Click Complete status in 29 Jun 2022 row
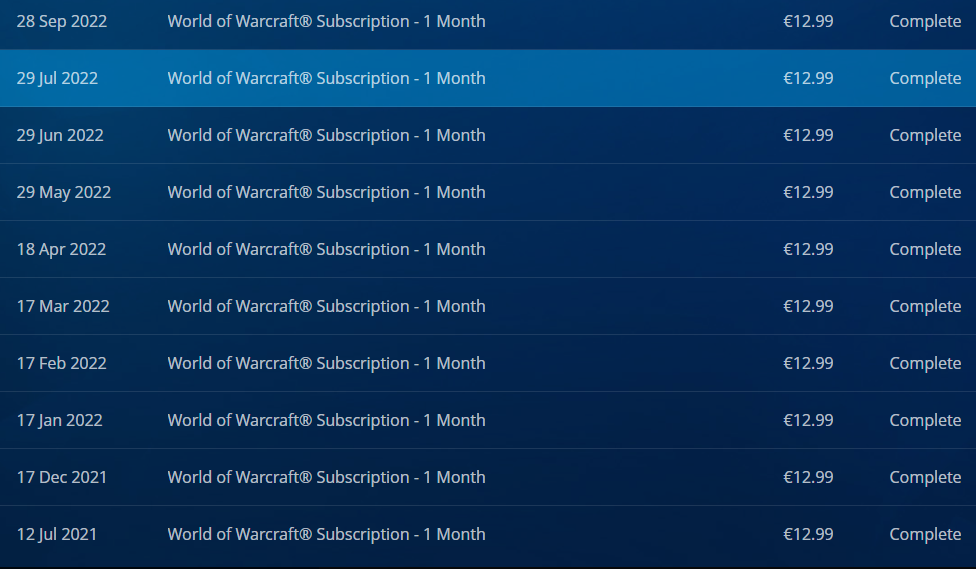 [925, 136]
